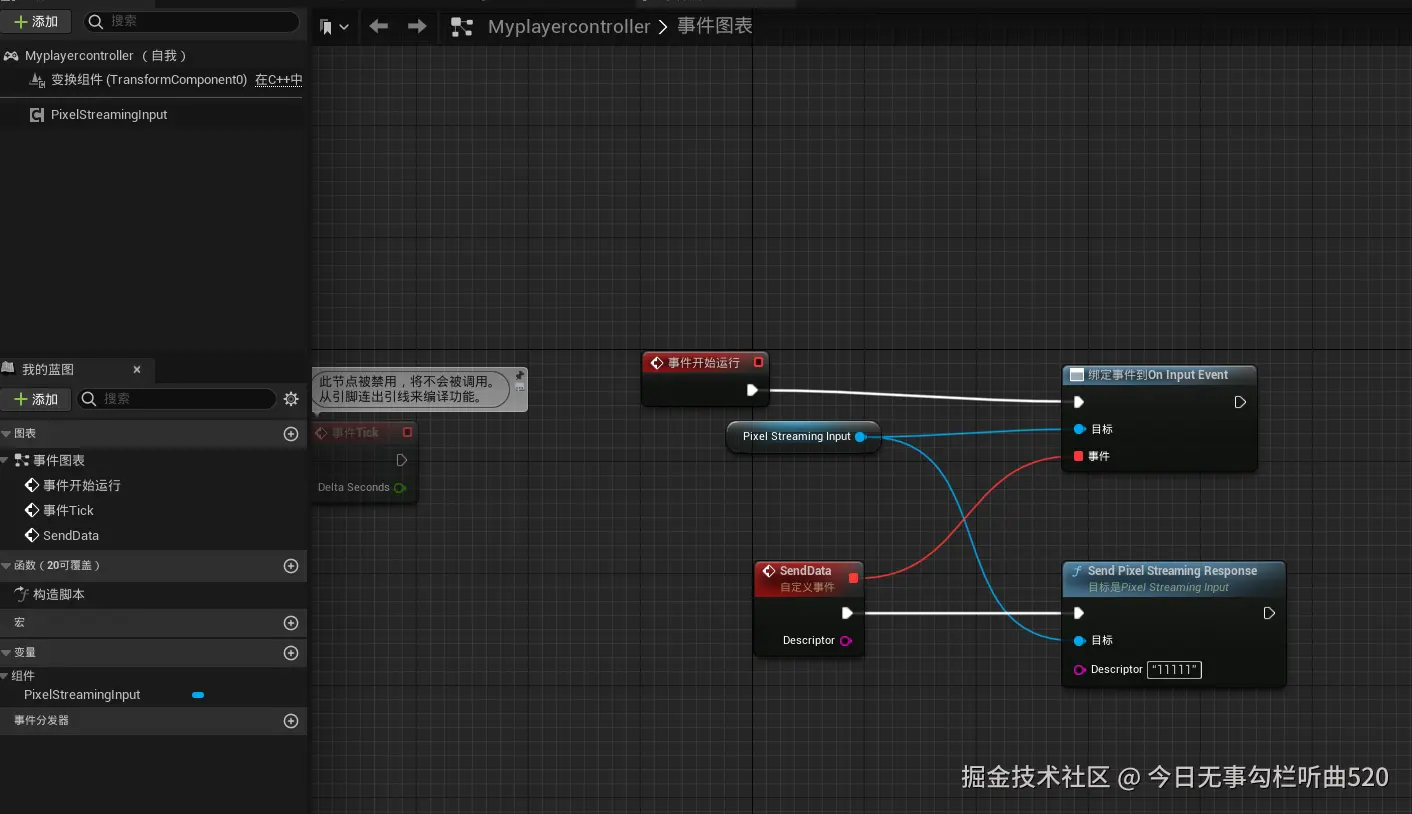The height and width of the screenshot is (814, 1412).
Task: Add a new macro with the 宏 plus button
Action: (291, 623)
